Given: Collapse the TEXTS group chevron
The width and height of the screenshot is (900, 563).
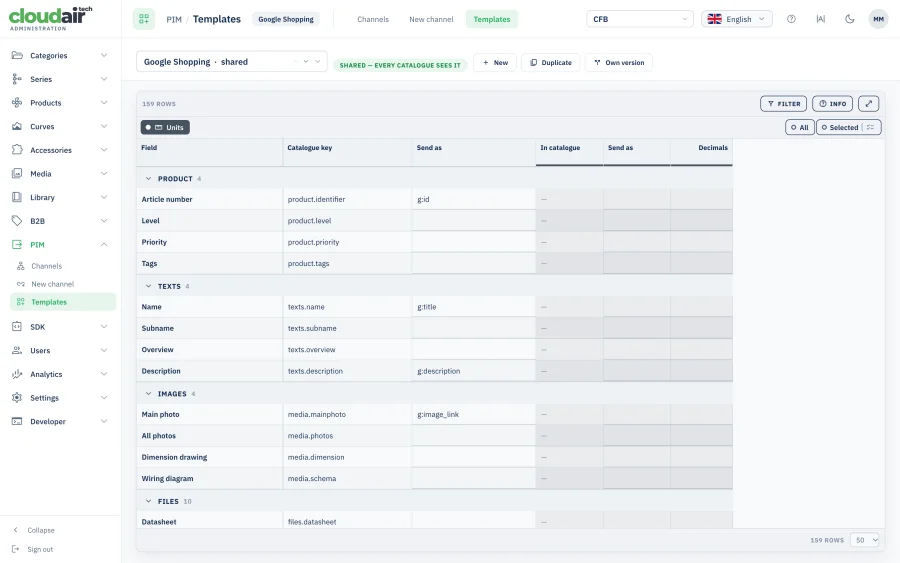Looking at the screenshot, I should coord(148,286).
